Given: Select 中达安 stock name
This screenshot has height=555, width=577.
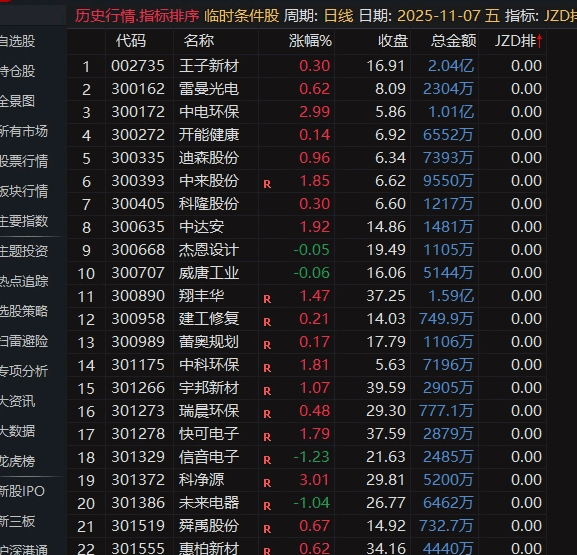Looking at the screenshot, I should coord(201,227).
